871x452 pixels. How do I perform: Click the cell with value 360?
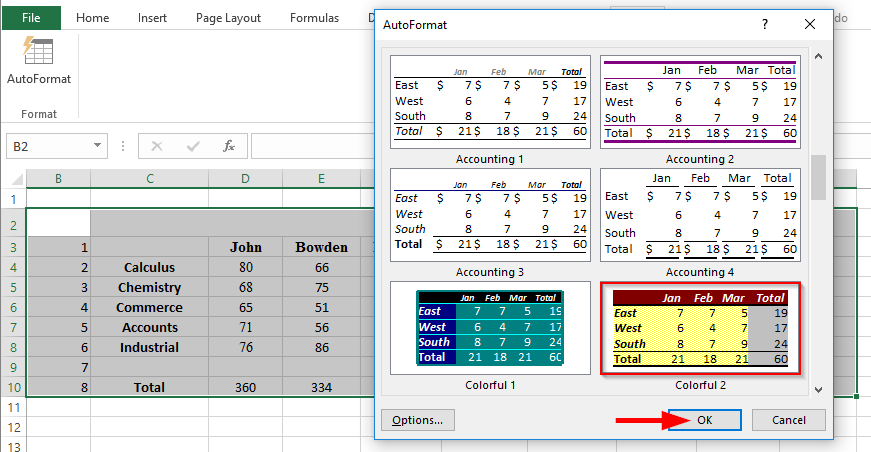click(246, 387)
